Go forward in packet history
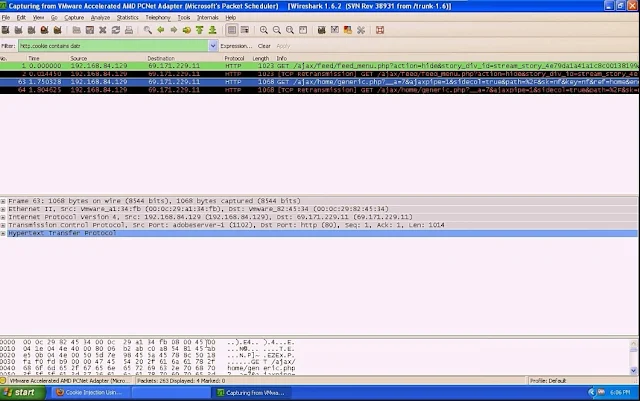Viewport: 640px width, 401px height. coord(174,30)
